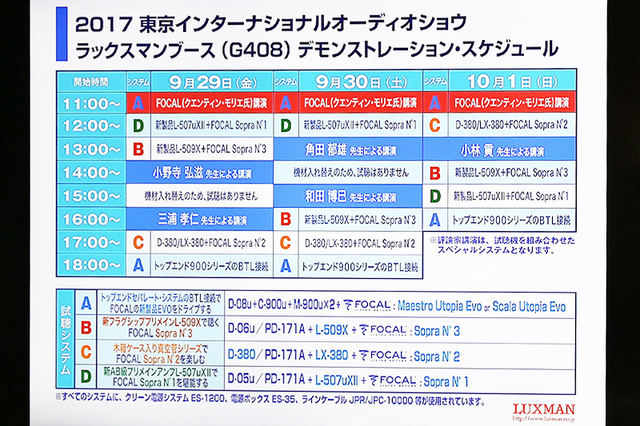The width and height of the screenshot is (640, 426).
Task: Click '新製品L-509X+FOCAL Sopra N°3' in 9月30日 16:00 row
Action: click(x=360, y=220)
